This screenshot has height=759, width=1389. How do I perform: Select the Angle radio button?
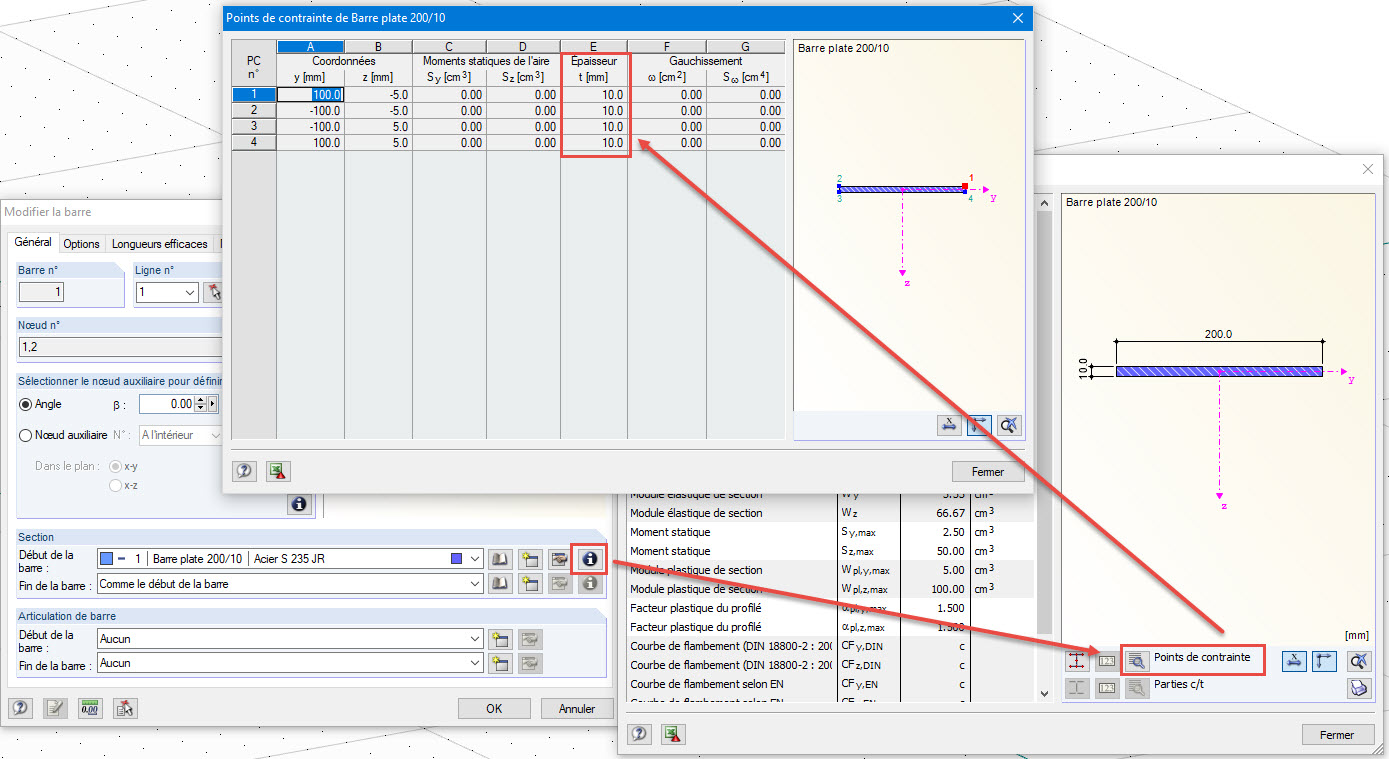click(27, 404)
